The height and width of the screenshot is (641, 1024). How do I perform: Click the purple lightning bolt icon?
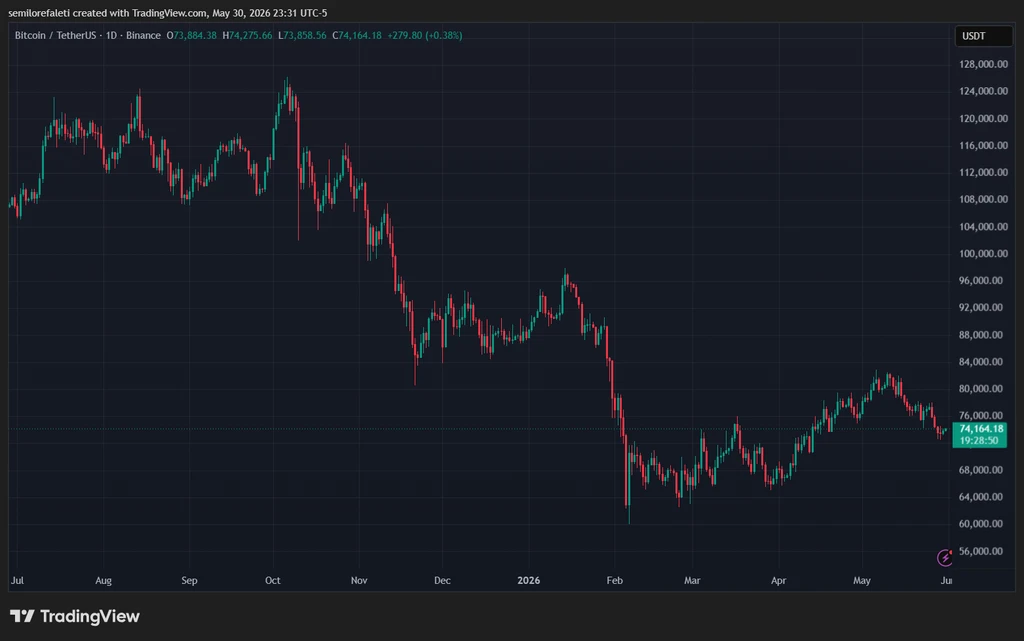pyautogui.click(x=945, y=557)
